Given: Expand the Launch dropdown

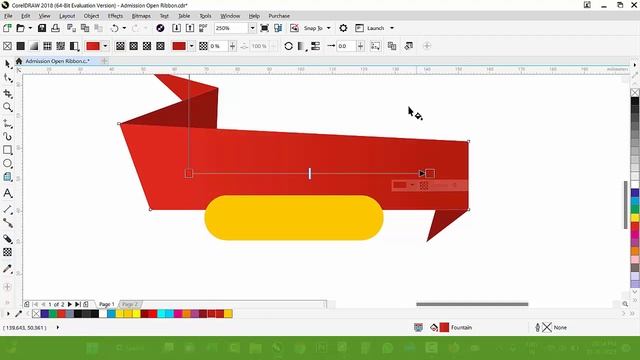Looking at the screenshot, I should [x=392, y=28].
